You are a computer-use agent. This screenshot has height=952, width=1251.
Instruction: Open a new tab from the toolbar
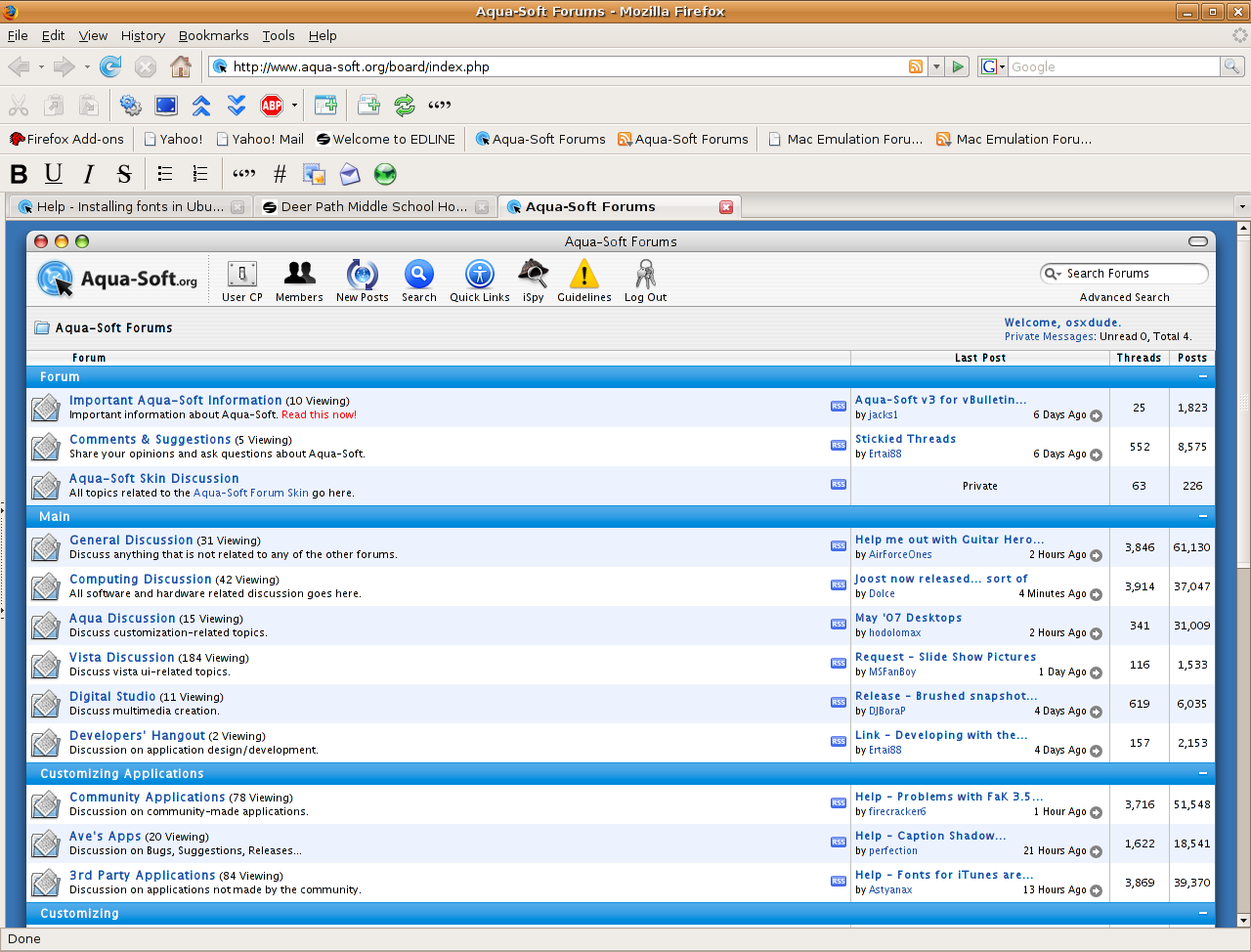368,105
